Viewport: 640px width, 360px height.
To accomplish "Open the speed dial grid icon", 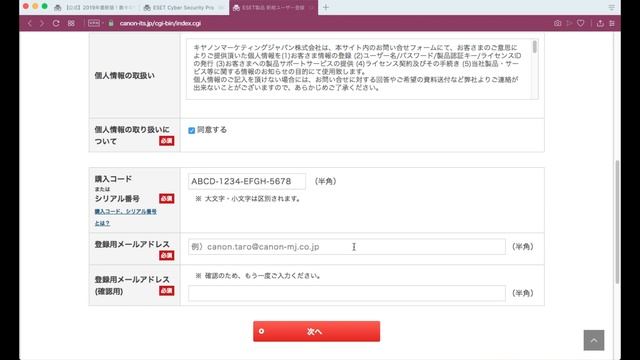I will pyautogui.click(x=71, y=23).
